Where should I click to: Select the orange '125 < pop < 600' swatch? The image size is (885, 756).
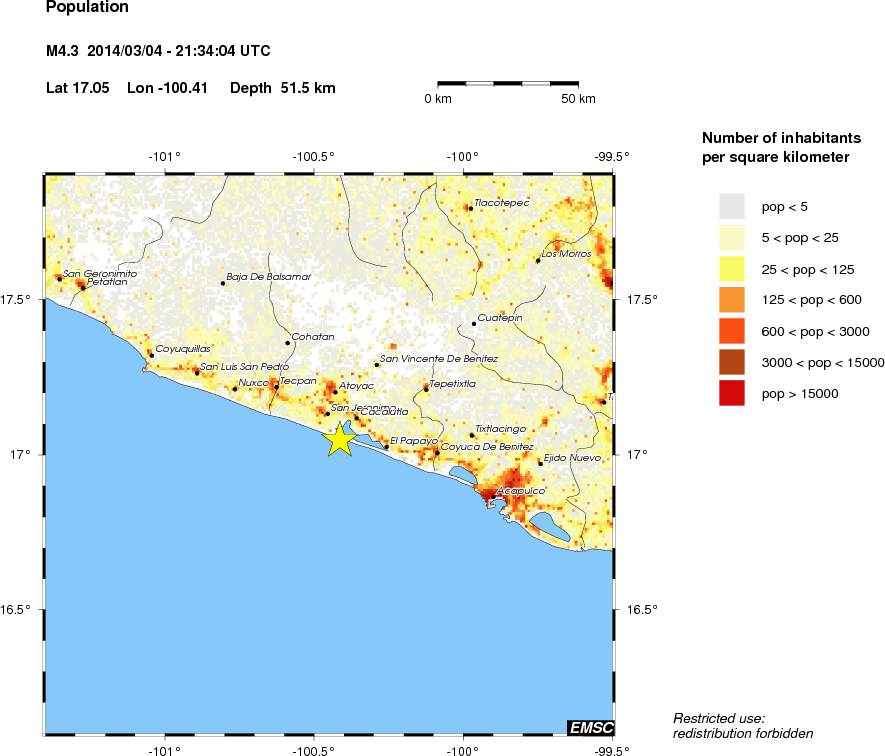(x=733, y=299)
